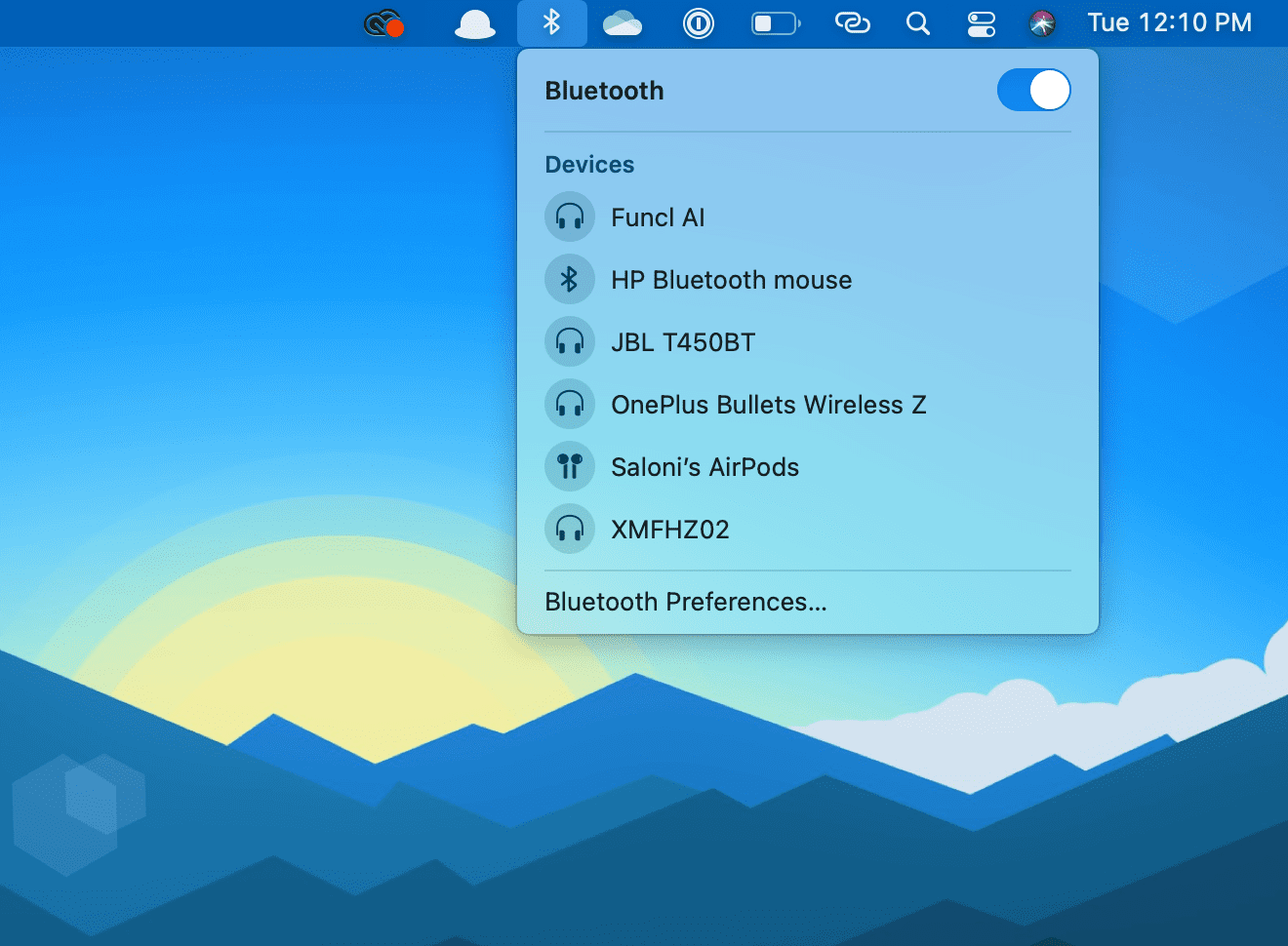The width and height of the screenshot is (1288, 946).
Task: Show battery status from menu bar
Action: (776, 23)
